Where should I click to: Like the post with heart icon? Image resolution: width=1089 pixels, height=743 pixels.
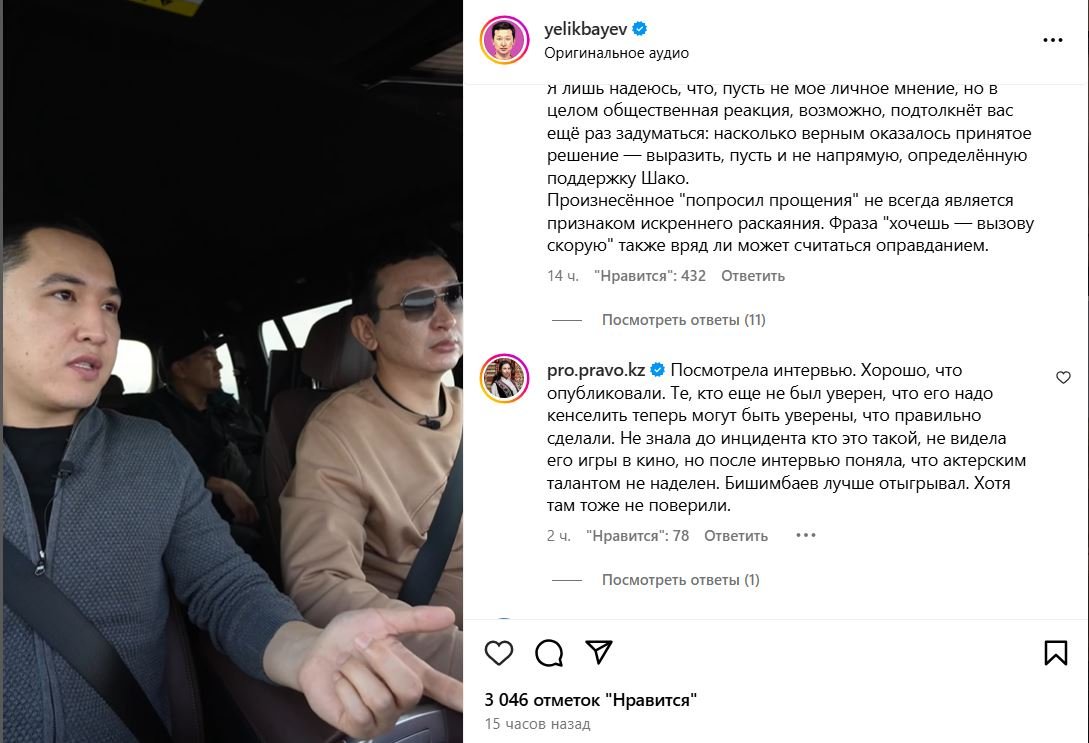point(499,653)
